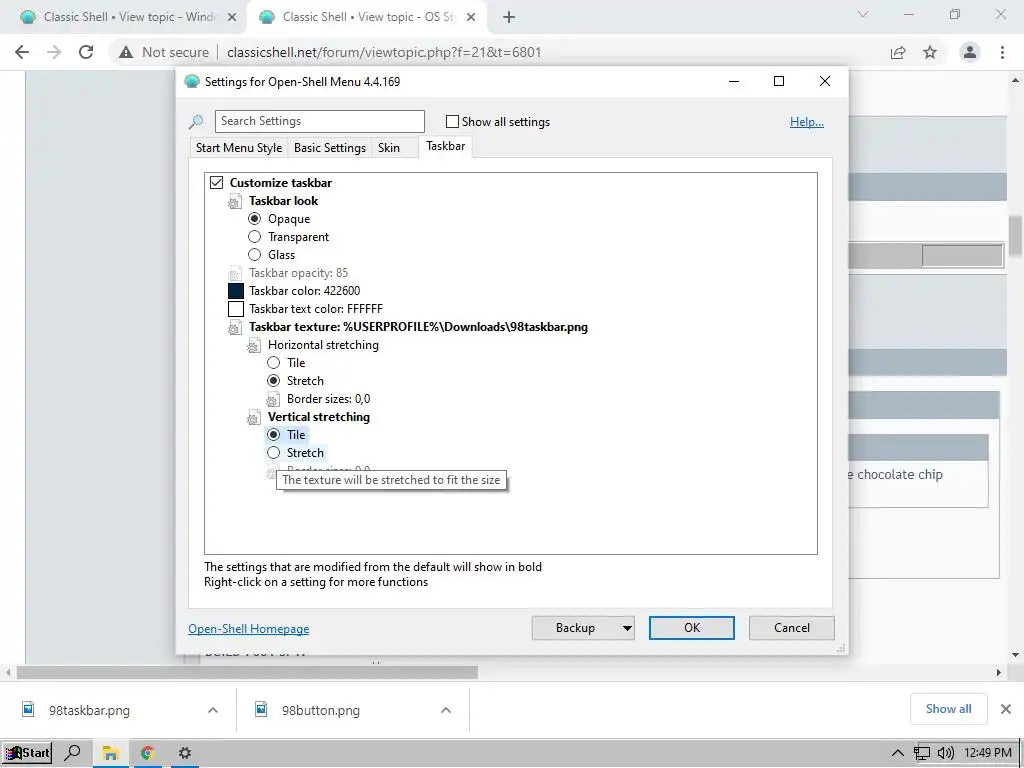The image size is (1024, 768).
Task: Click the Chrome forward arrow
Action: click(x=54, y=52)
